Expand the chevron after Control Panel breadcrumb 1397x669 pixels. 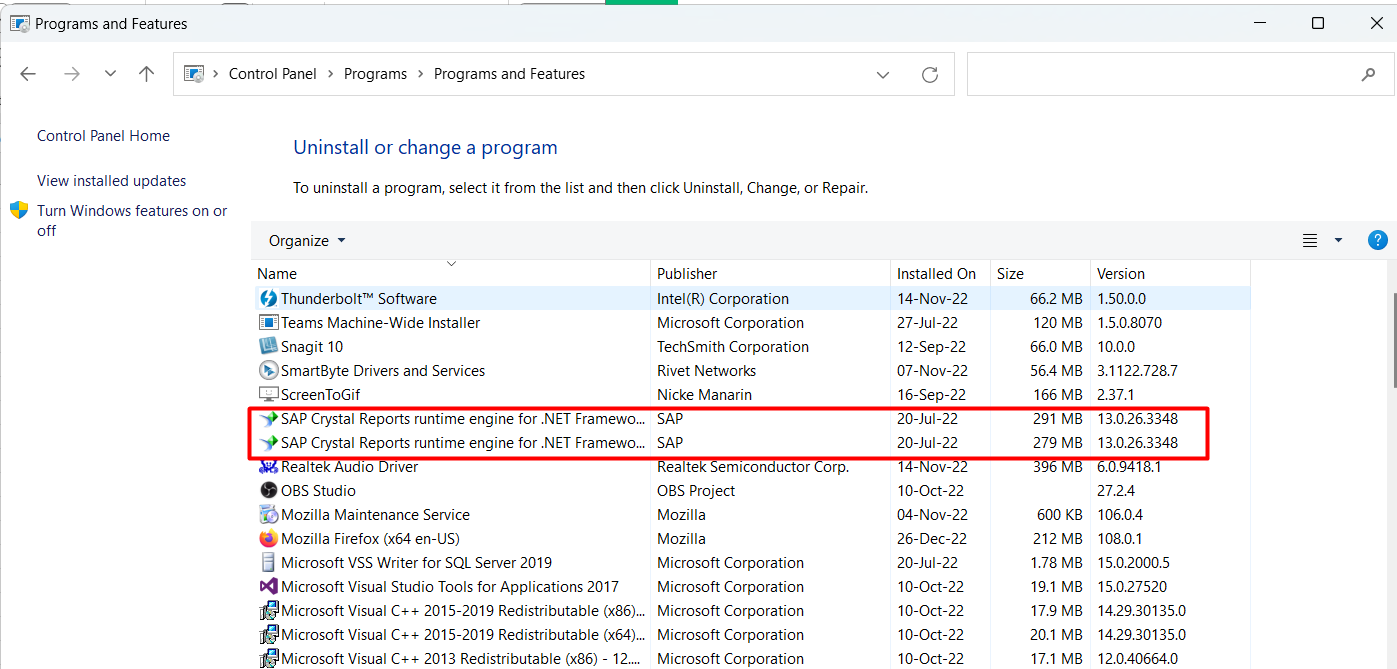(331, 74)
